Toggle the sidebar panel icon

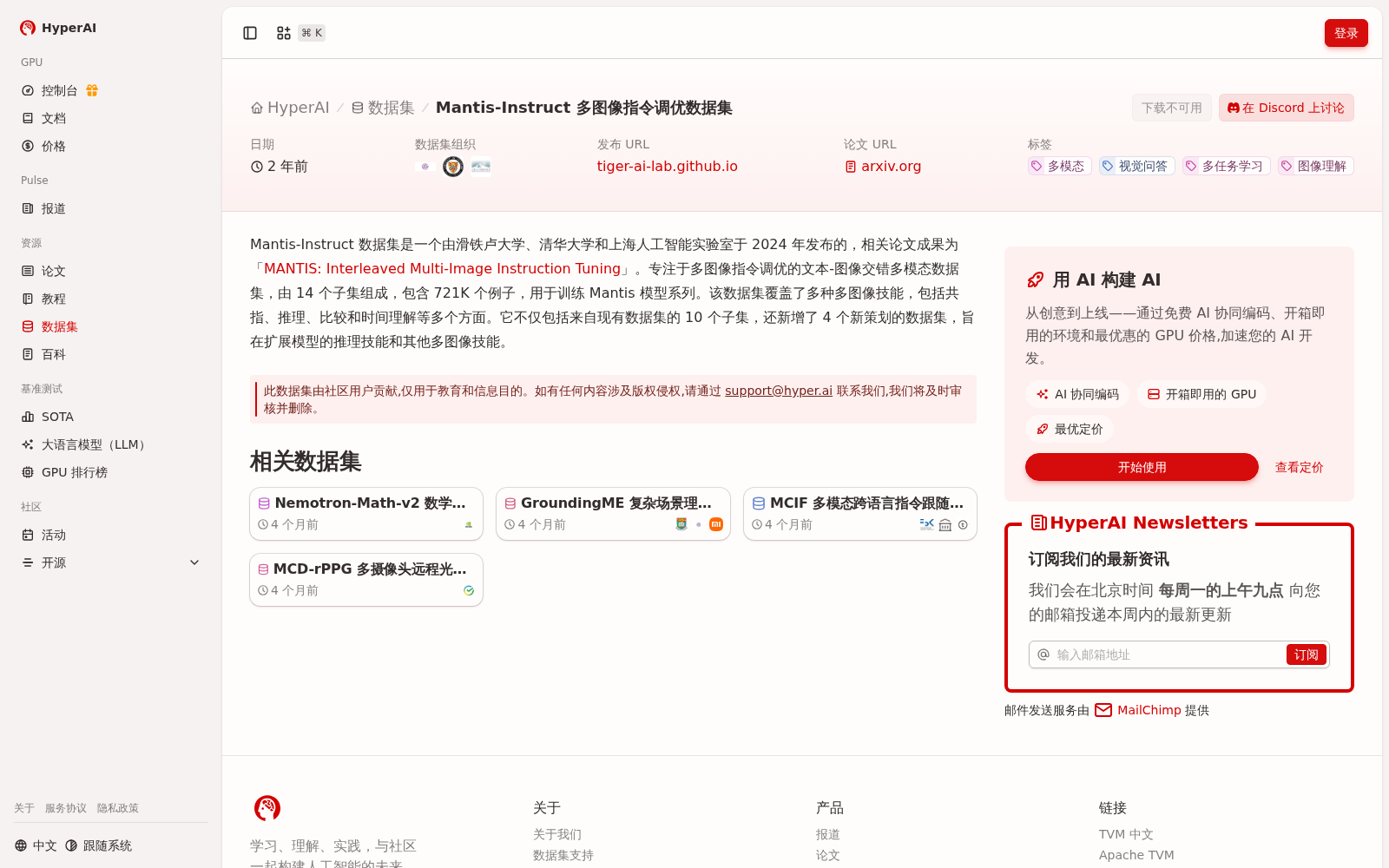(x=250, y=33)
